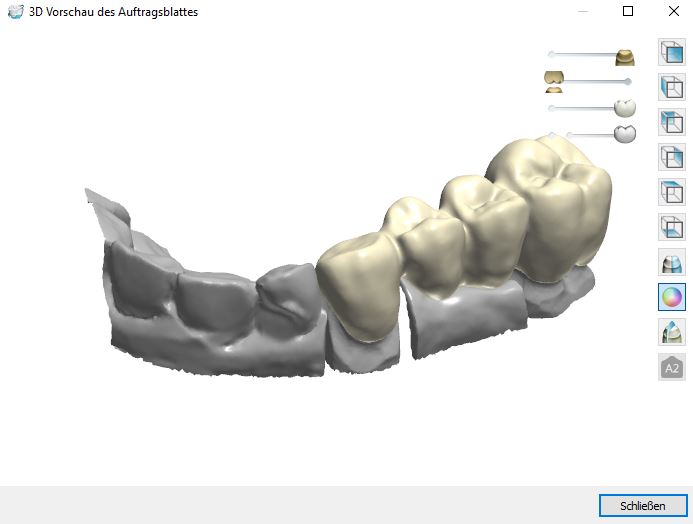Toggle the color wheel display mode
Image resolution: width=693 pixels, height=524 pixels.
point(671,297)
